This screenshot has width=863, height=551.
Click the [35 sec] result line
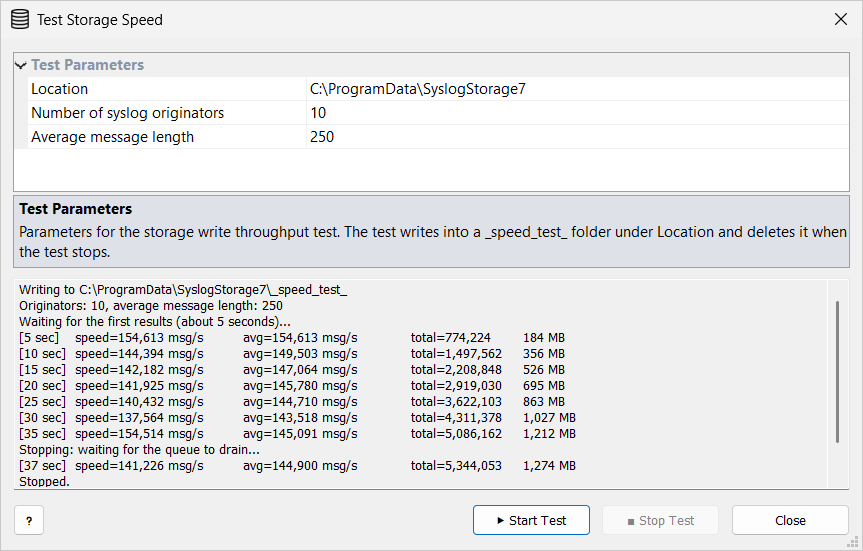pos(297,433)
